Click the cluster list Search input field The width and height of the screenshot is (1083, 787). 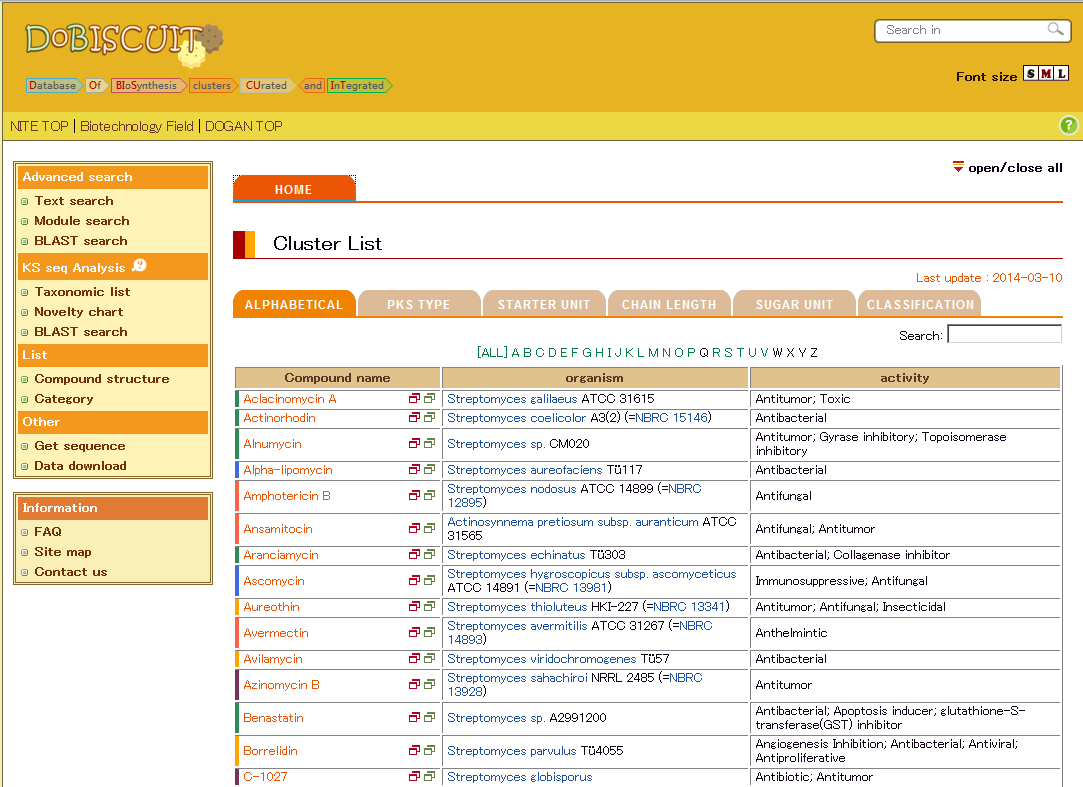pyautogui.click(x=1004, y=334)
